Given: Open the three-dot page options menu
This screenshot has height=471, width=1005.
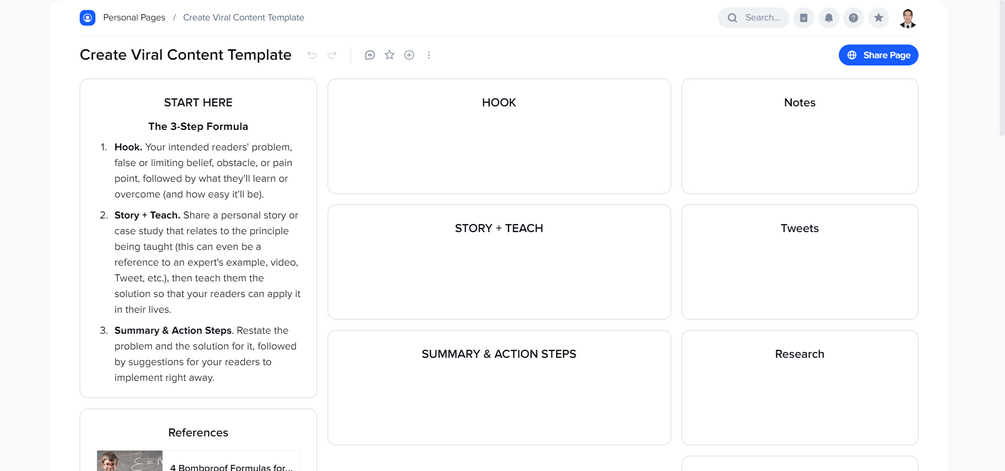Looking at the screenshot, I should coord(429,55).
